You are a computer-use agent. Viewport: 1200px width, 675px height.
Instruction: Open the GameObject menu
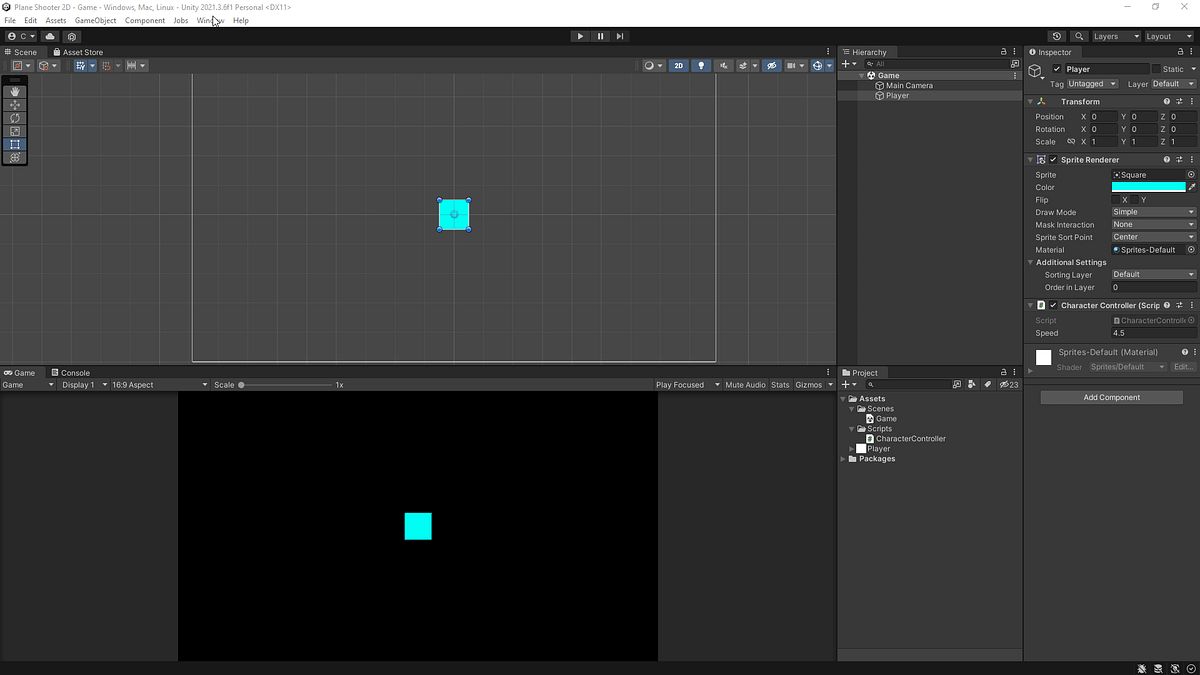[x=96, y=20]
